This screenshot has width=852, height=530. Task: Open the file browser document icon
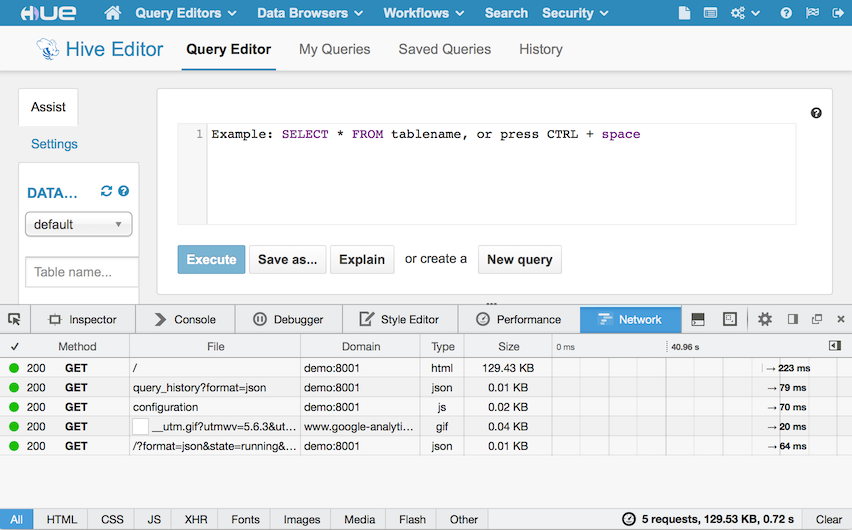tap(684, 13)
